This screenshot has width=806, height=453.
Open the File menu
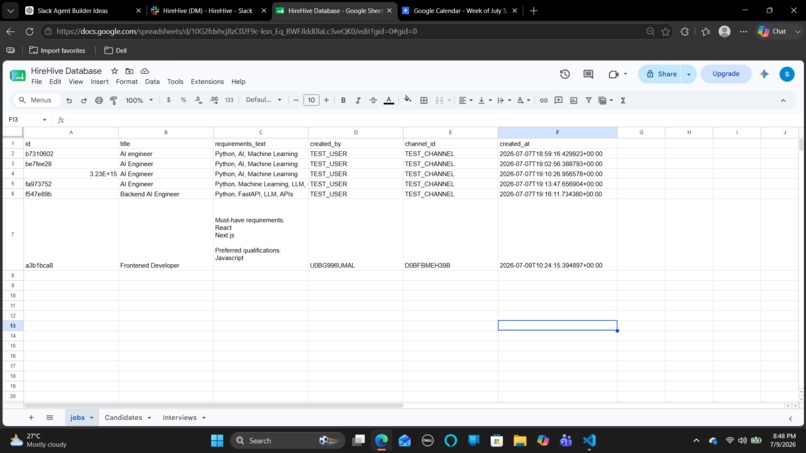pos(36,82)
